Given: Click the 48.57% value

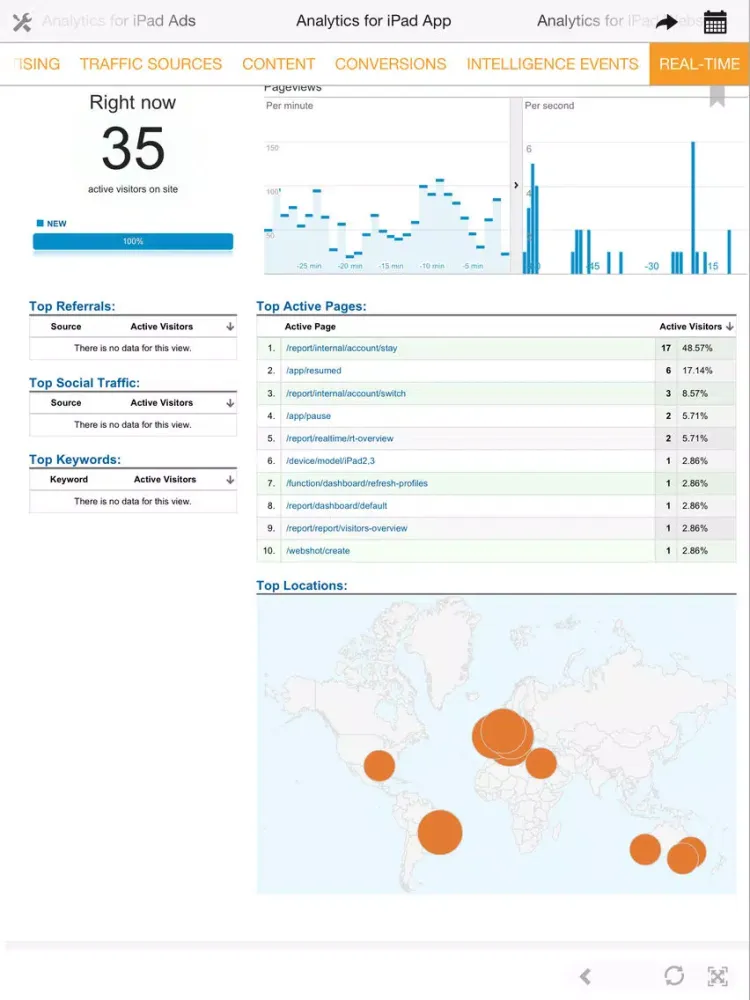Looking at the screenshot, I should 697,348.
